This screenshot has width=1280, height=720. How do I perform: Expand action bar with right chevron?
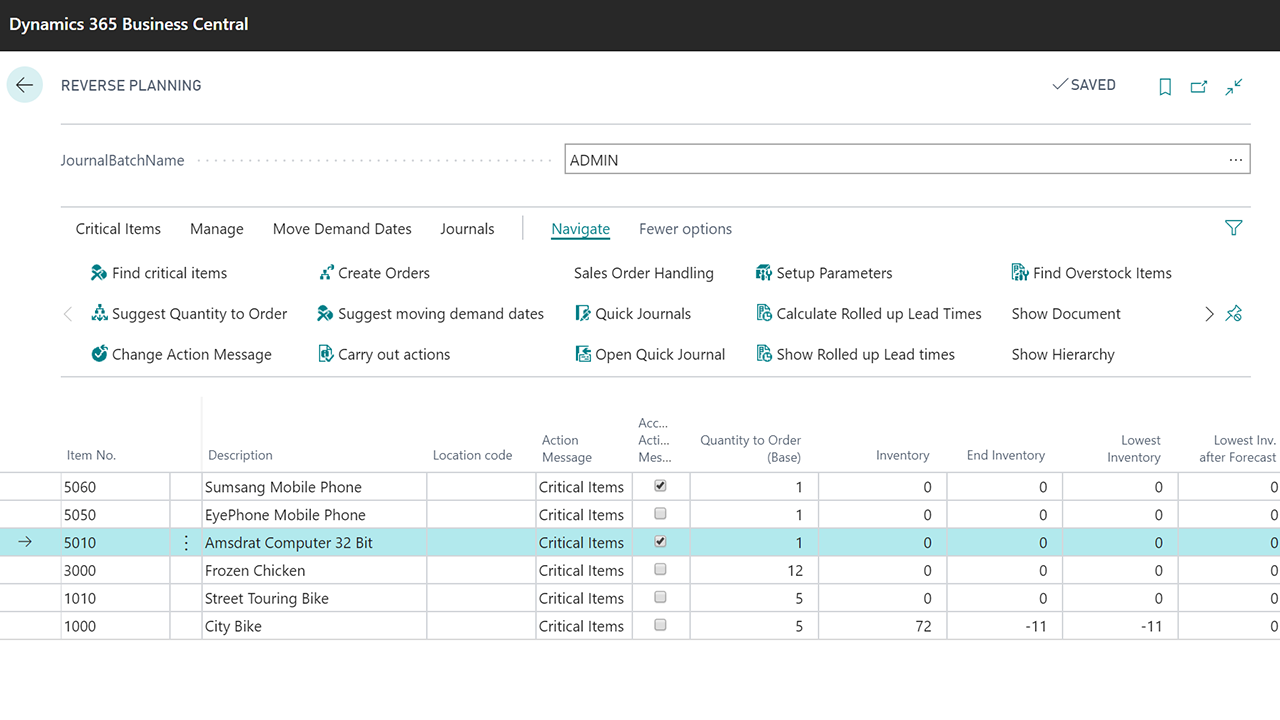pos(1209,314)
